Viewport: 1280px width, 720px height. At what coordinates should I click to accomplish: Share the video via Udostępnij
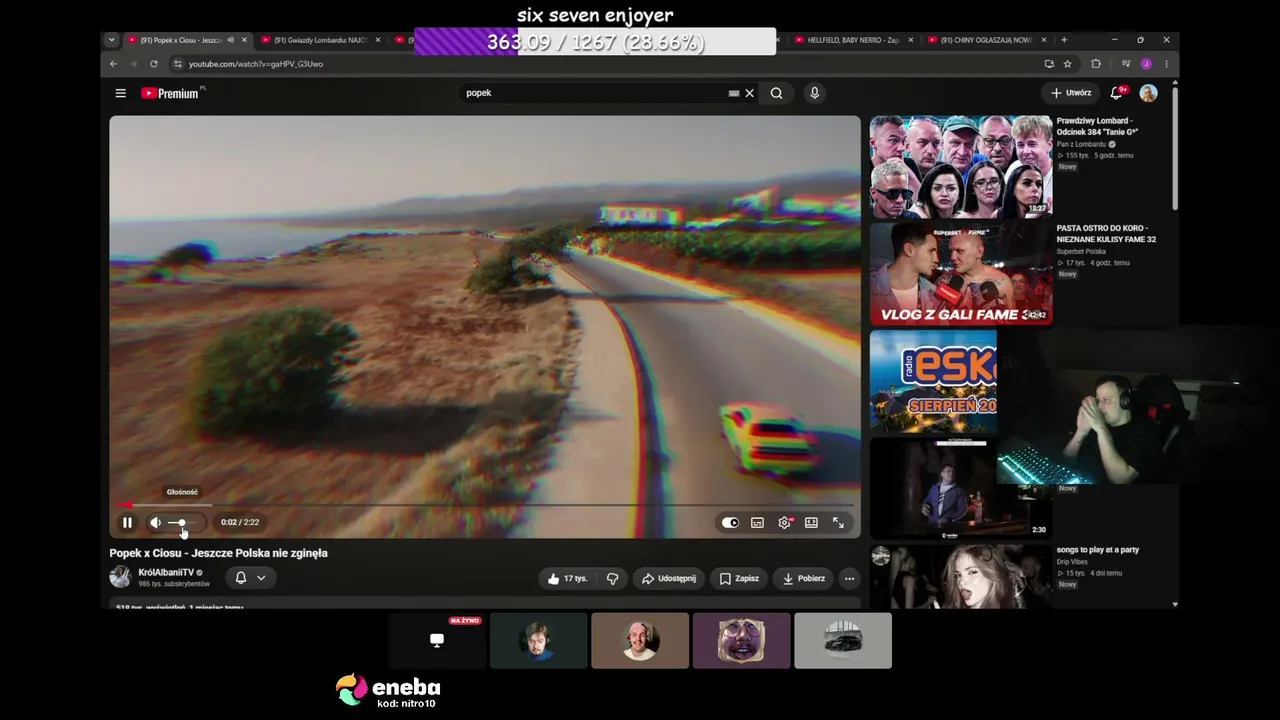668,578
